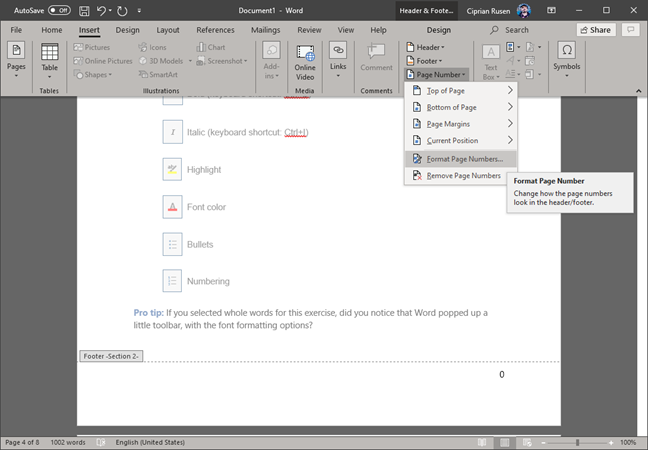
Task: Open the Links dropdown
Action: [x=338, y=60]
